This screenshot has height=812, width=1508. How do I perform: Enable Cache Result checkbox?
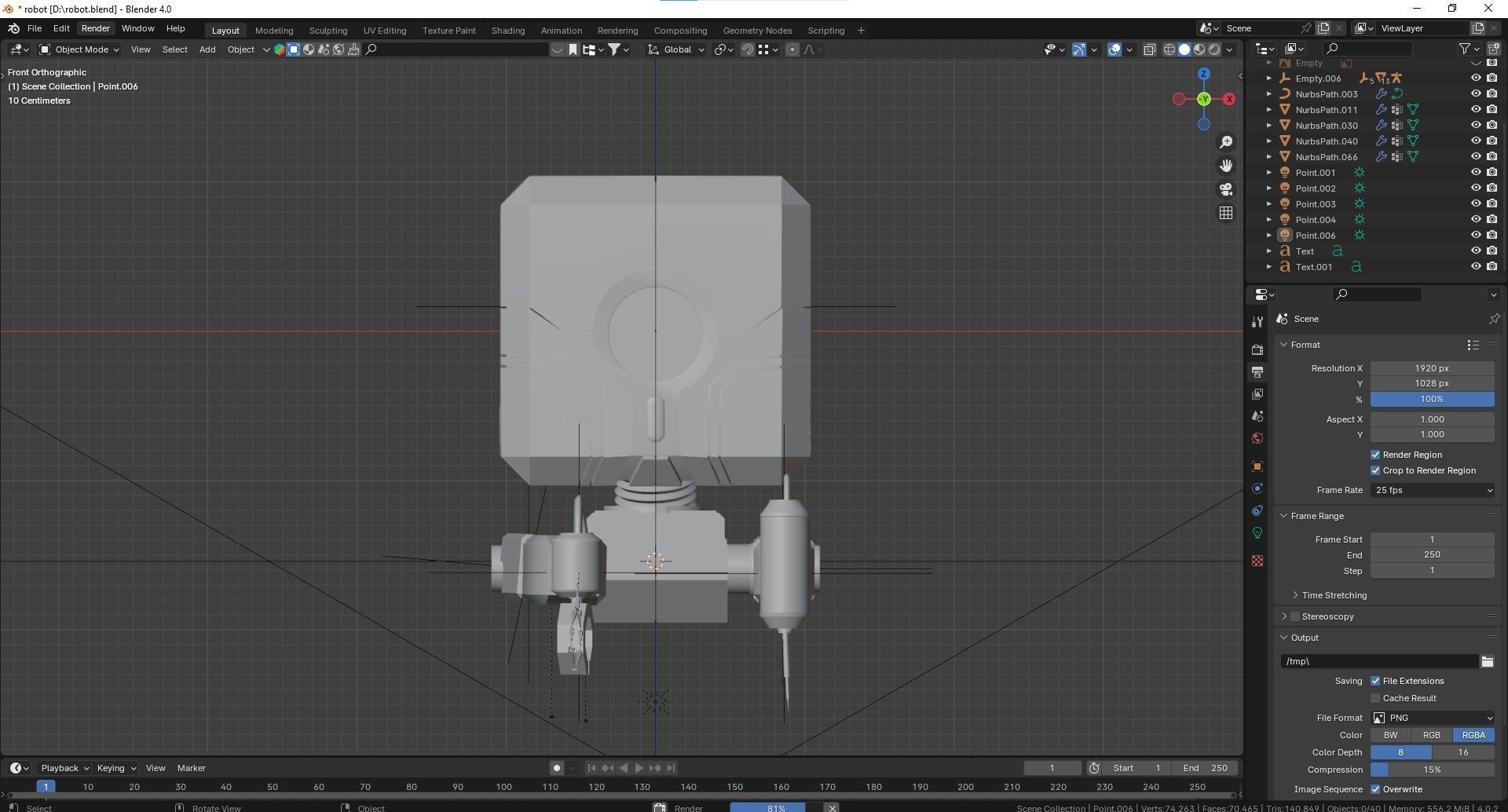(1375, 698)
